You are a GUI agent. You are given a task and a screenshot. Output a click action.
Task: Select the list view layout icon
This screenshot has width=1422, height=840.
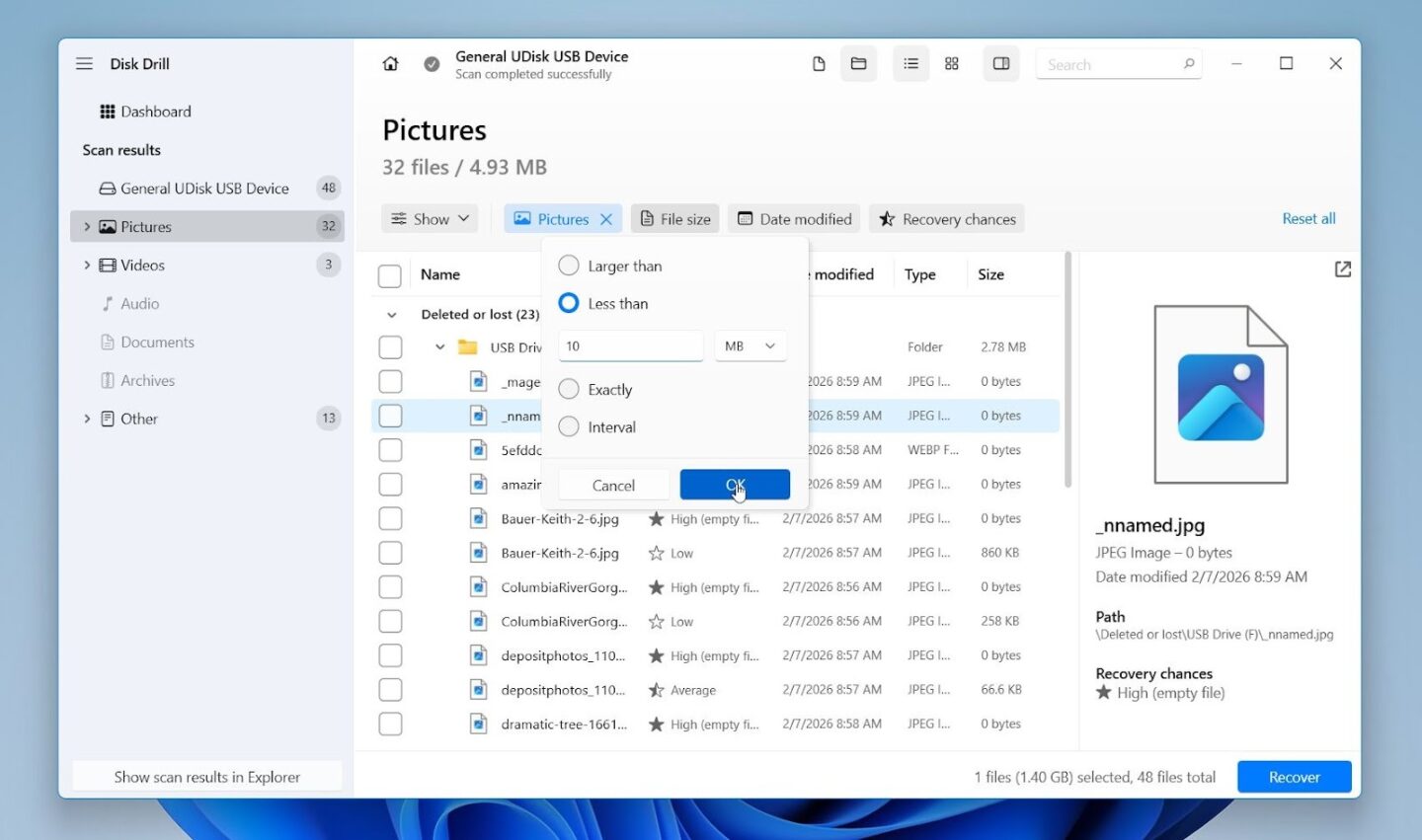click(910, 64)
